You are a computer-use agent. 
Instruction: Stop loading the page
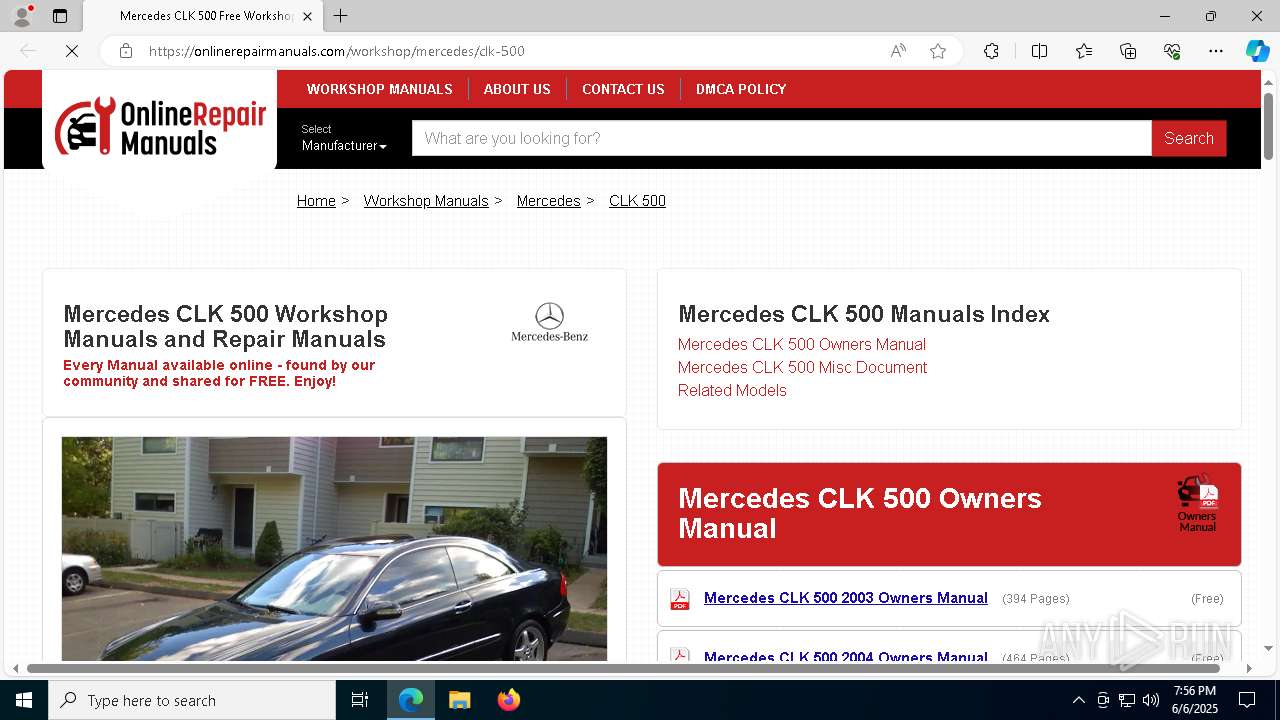coord(72,51)
